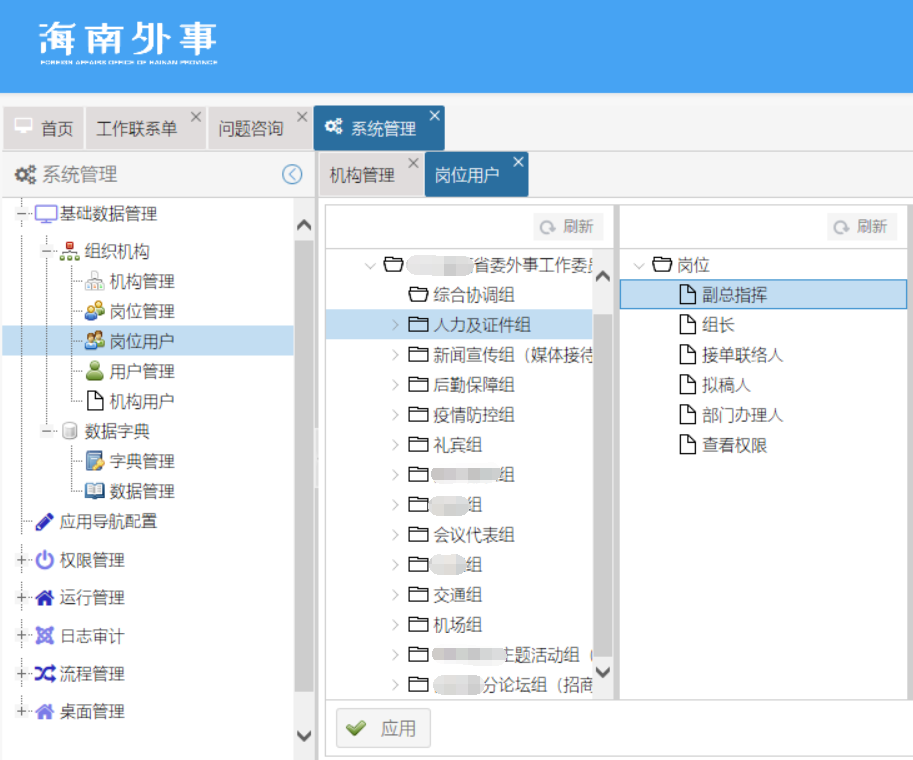Expand the 运行管理 tree node

(x=21, y=598)
